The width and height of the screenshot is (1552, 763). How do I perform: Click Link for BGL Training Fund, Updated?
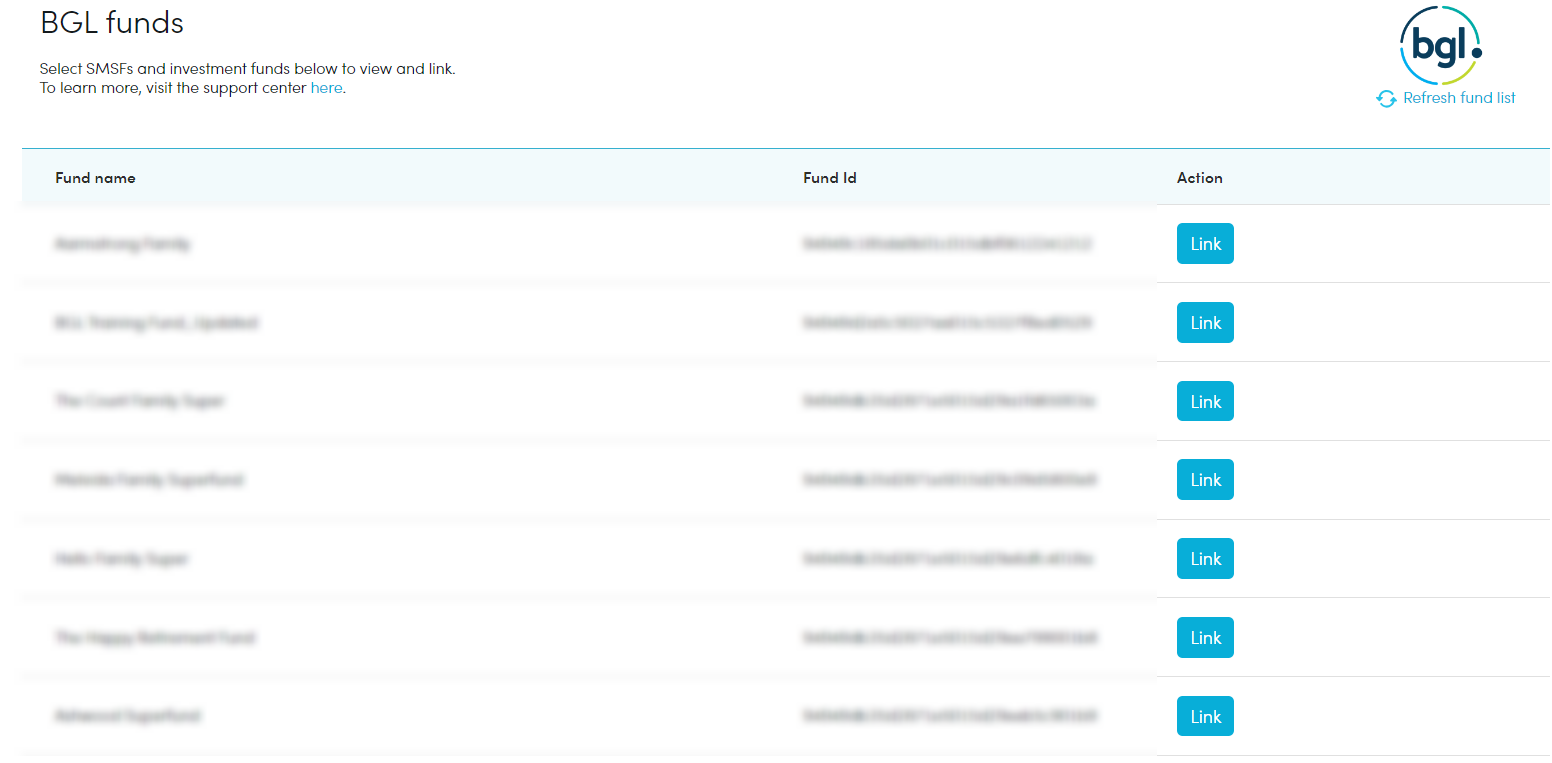pos(1205,323)
